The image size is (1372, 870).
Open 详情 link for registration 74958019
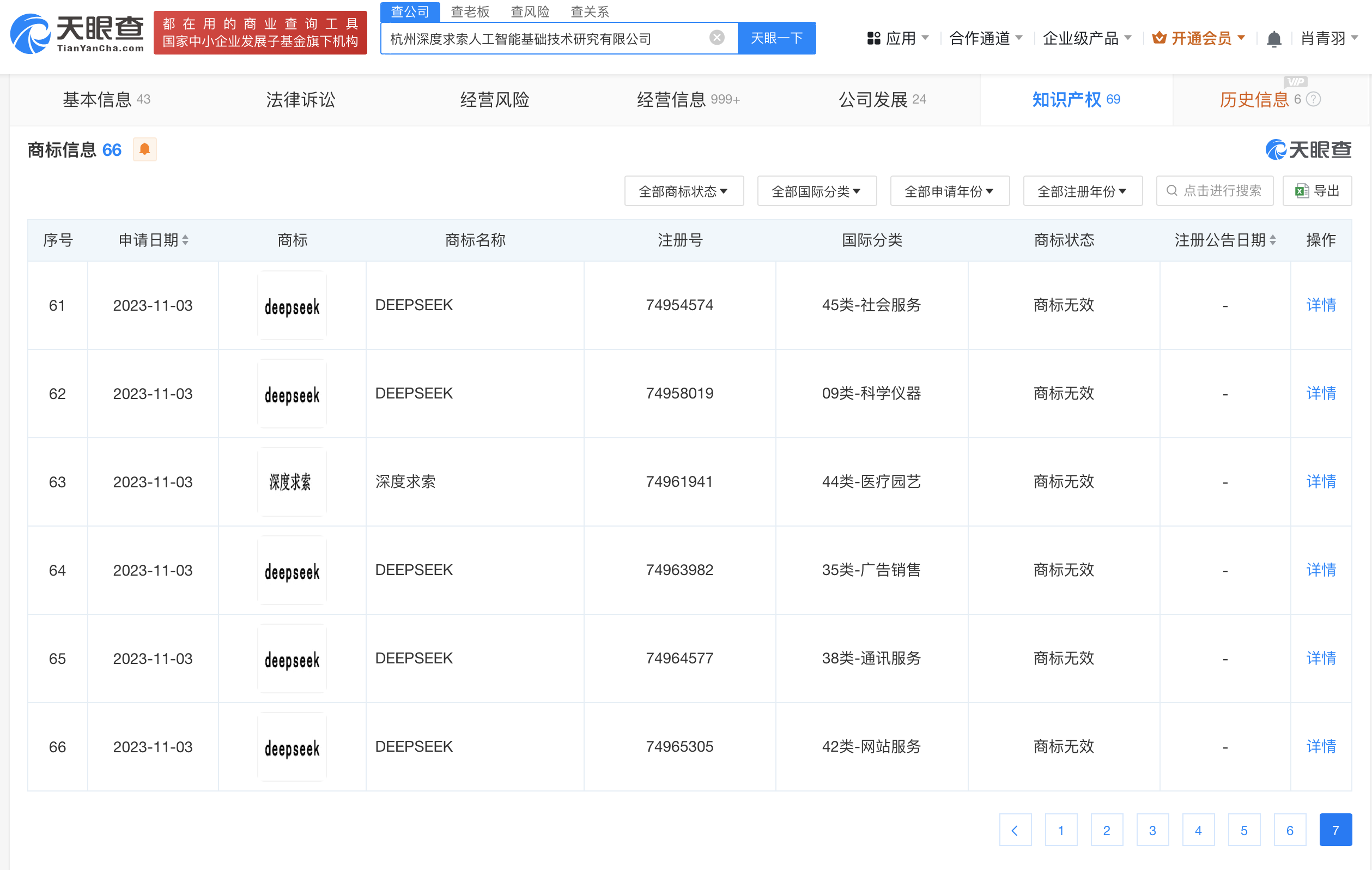(x=1320, y=394)
